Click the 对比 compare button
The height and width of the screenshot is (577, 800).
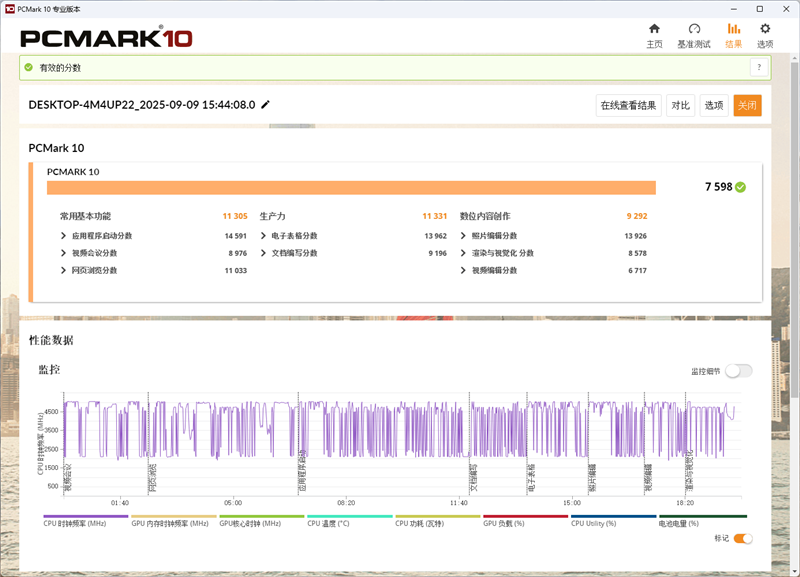click(681, 106)
